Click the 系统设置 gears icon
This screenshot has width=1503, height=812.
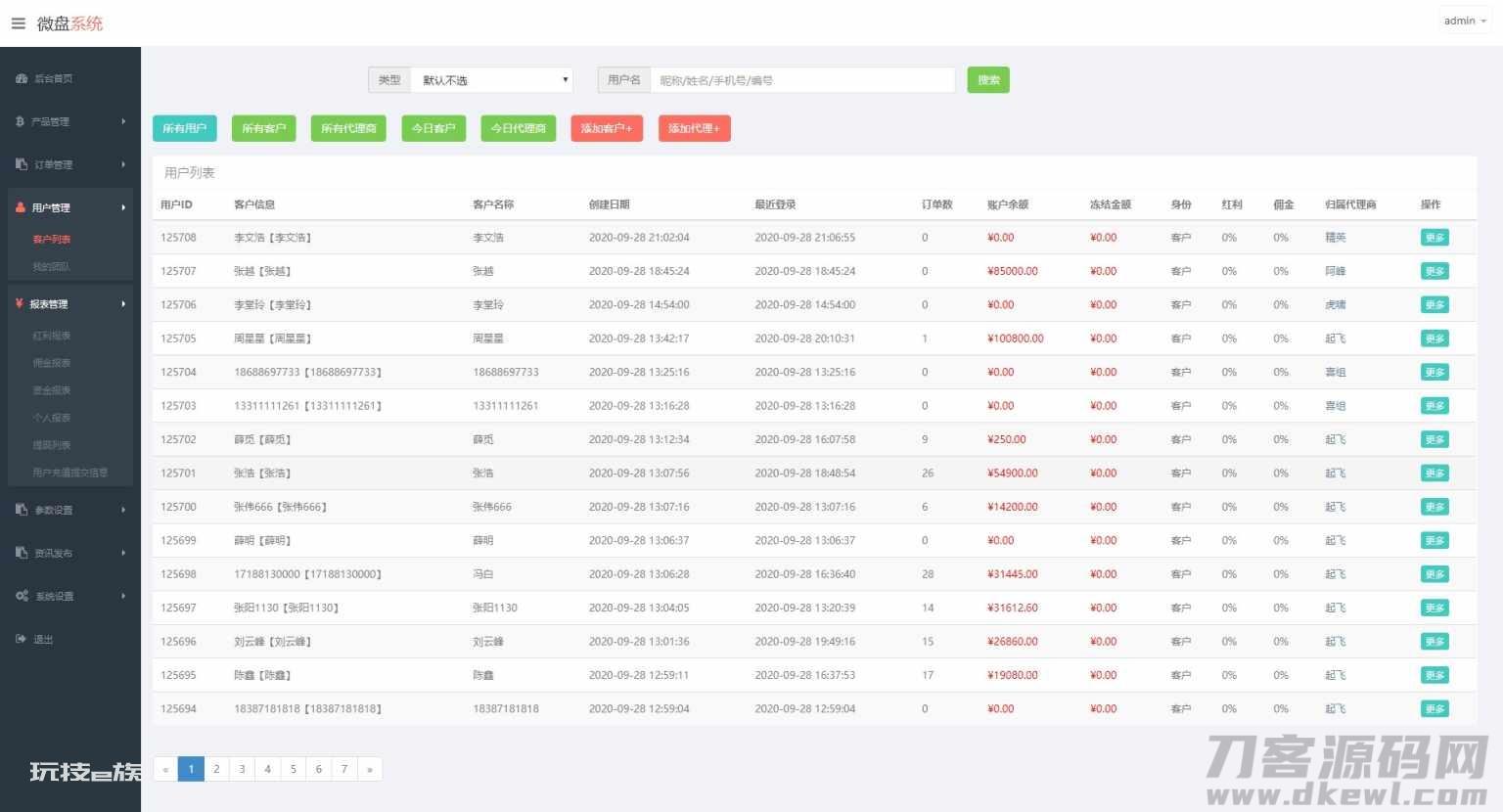coord(22,596)
